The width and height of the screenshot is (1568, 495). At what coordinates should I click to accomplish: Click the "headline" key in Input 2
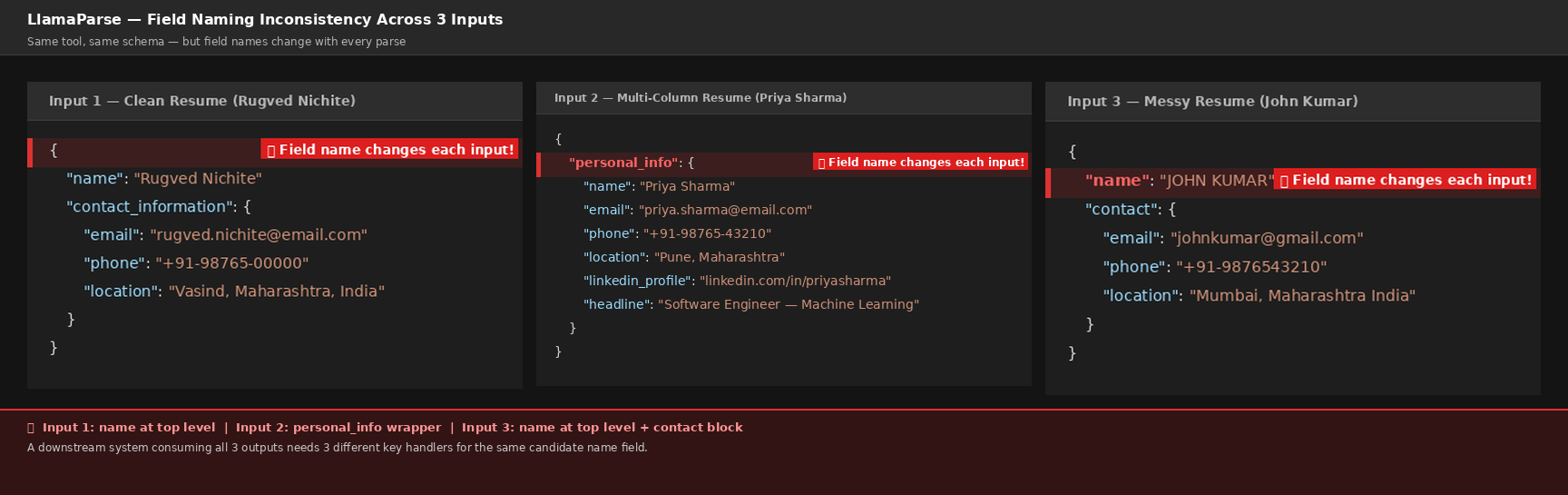617,304
